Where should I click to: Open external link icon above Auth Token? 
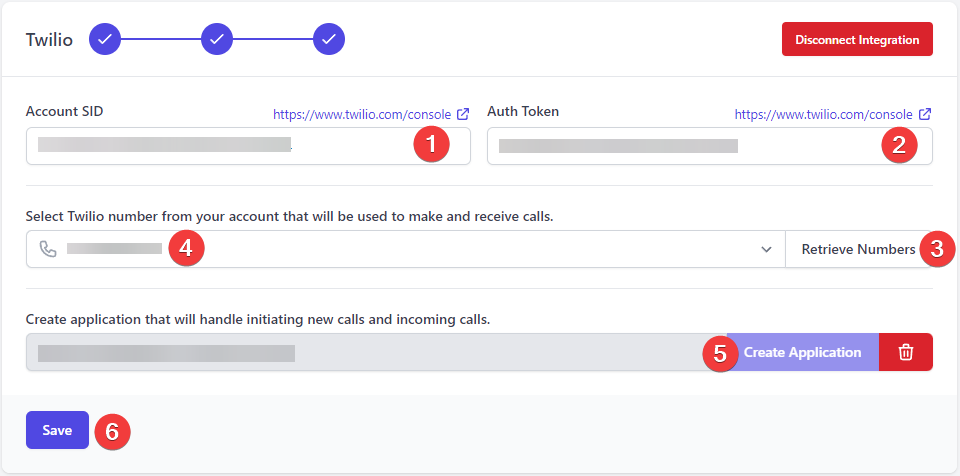[925, 114]
